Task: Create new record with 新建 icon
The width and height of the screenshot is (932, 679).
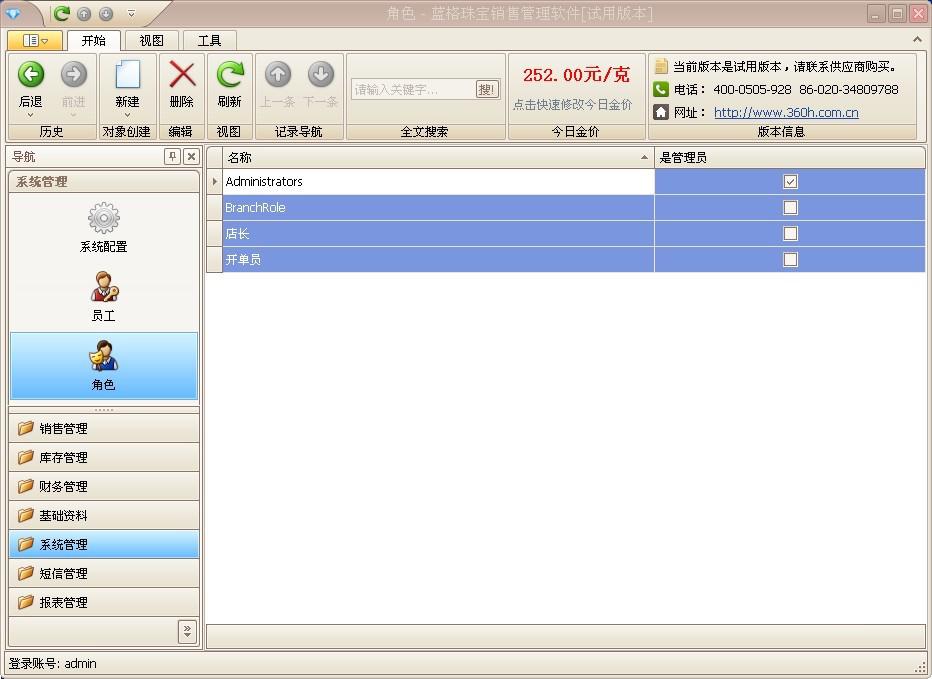Action: click(x=127, y=74)
